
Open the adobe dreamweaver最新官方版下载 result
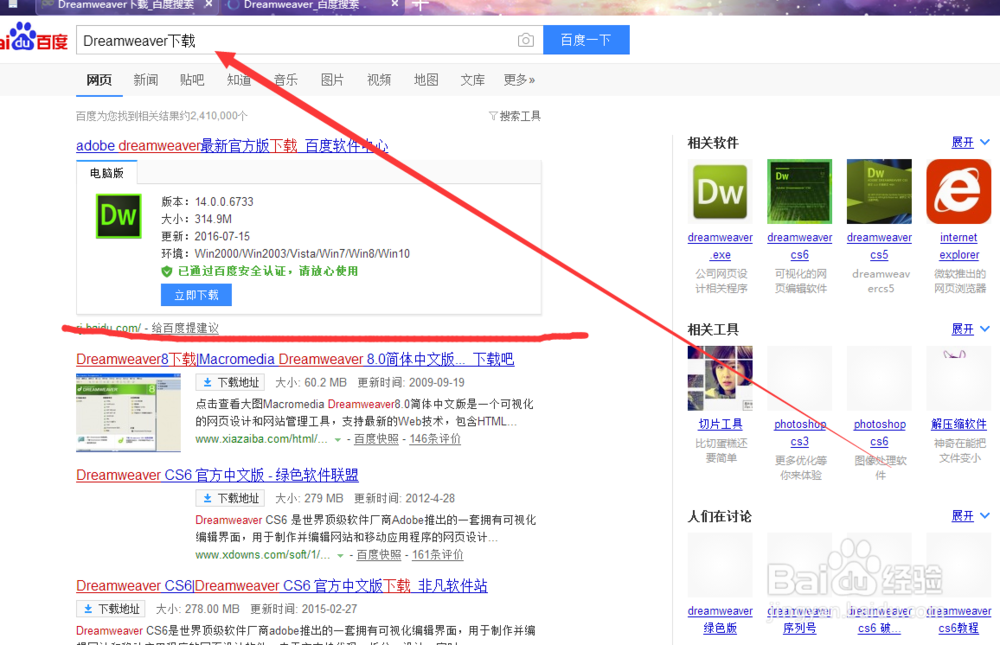click(x=232, y=145)
